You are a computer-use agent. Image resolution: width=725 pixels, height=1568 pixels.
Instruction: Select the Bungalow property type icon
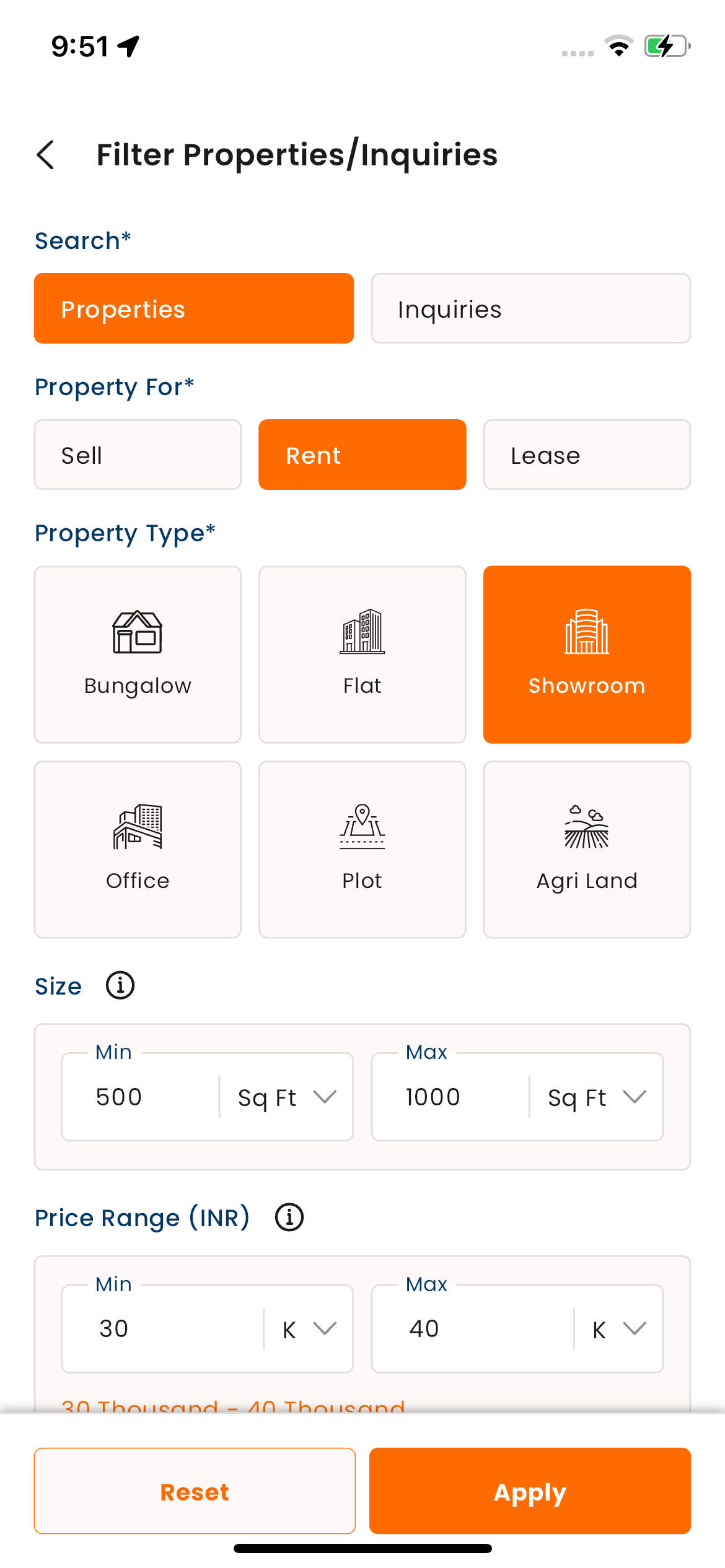tap(138, 632)
